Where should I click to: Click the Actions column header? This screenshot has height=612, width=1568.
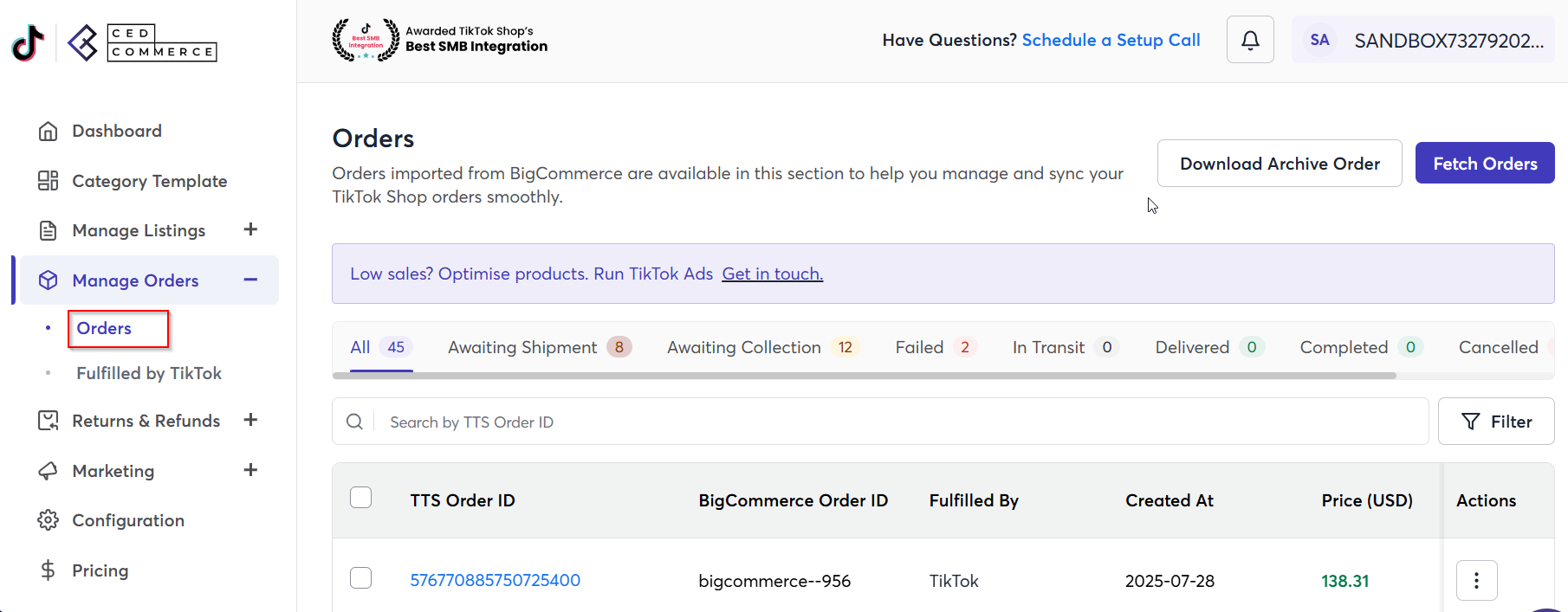coord(1487,500)
